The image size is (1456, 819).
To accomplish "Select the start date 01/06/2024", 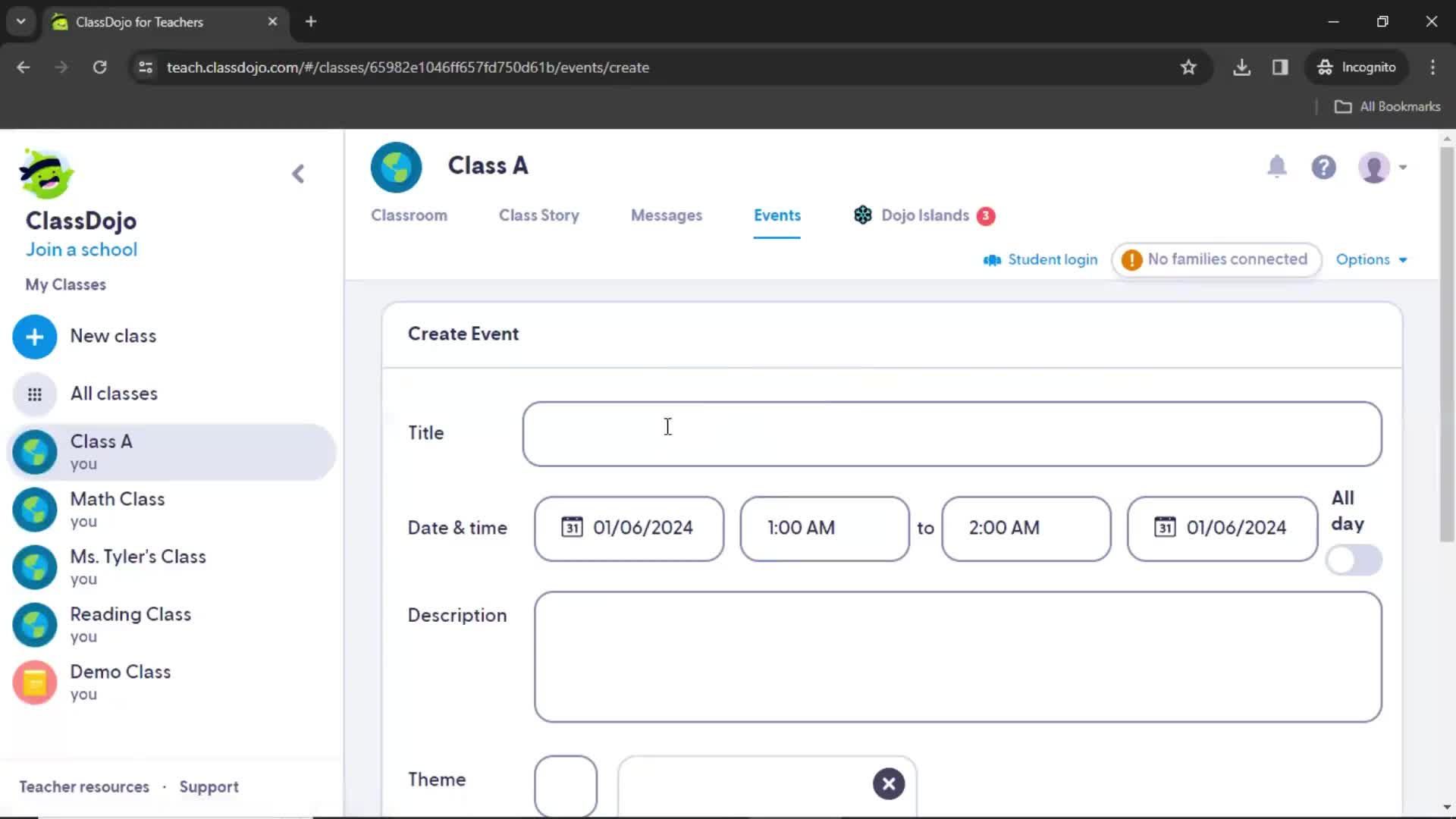I will 629,527.
